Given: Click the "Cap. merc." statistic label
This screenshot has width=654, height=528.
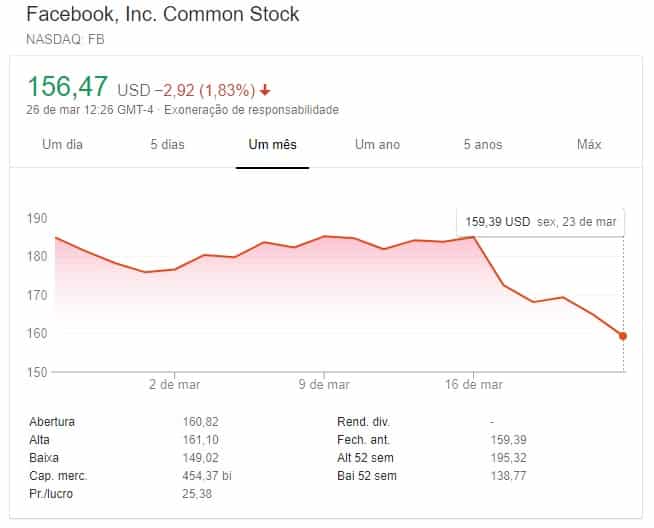Looking at the screenshot, I should pyautogui.click(x=56, y=476).
